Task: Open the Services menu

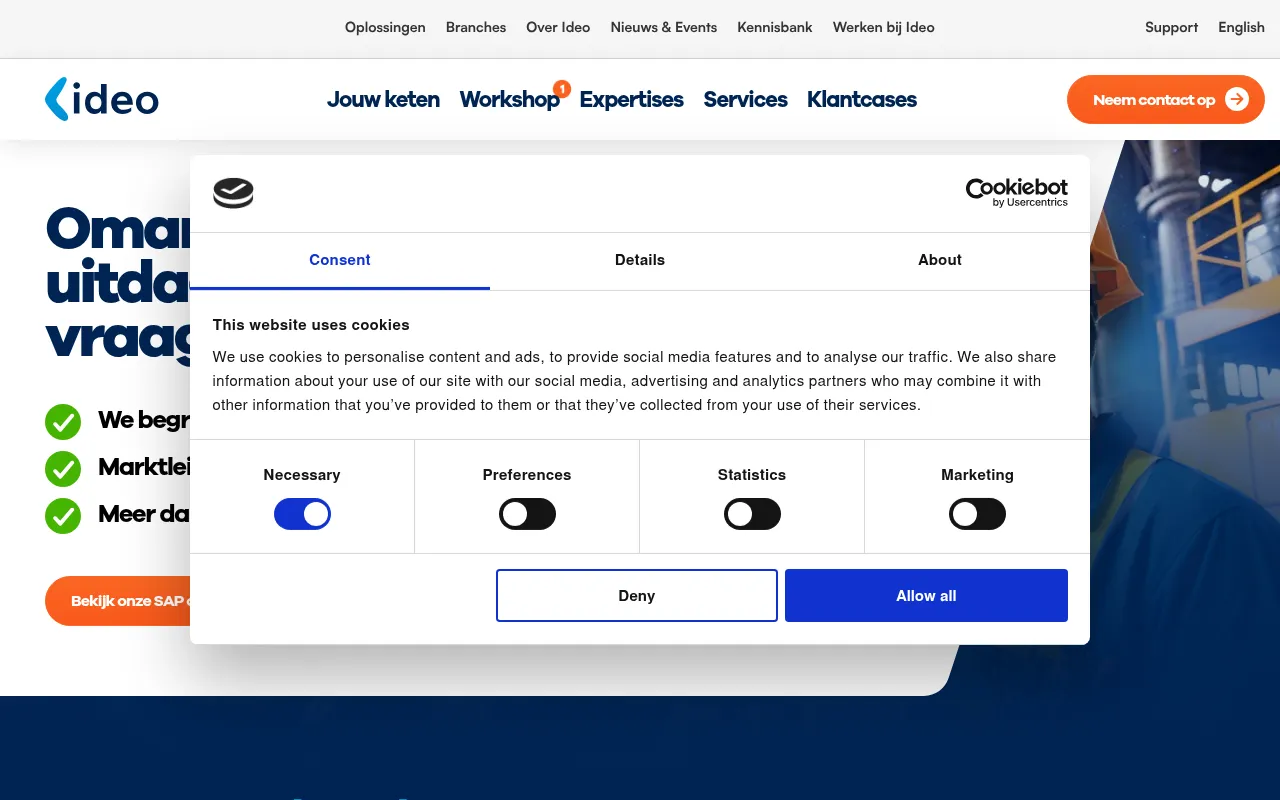Action: [745, 99]
